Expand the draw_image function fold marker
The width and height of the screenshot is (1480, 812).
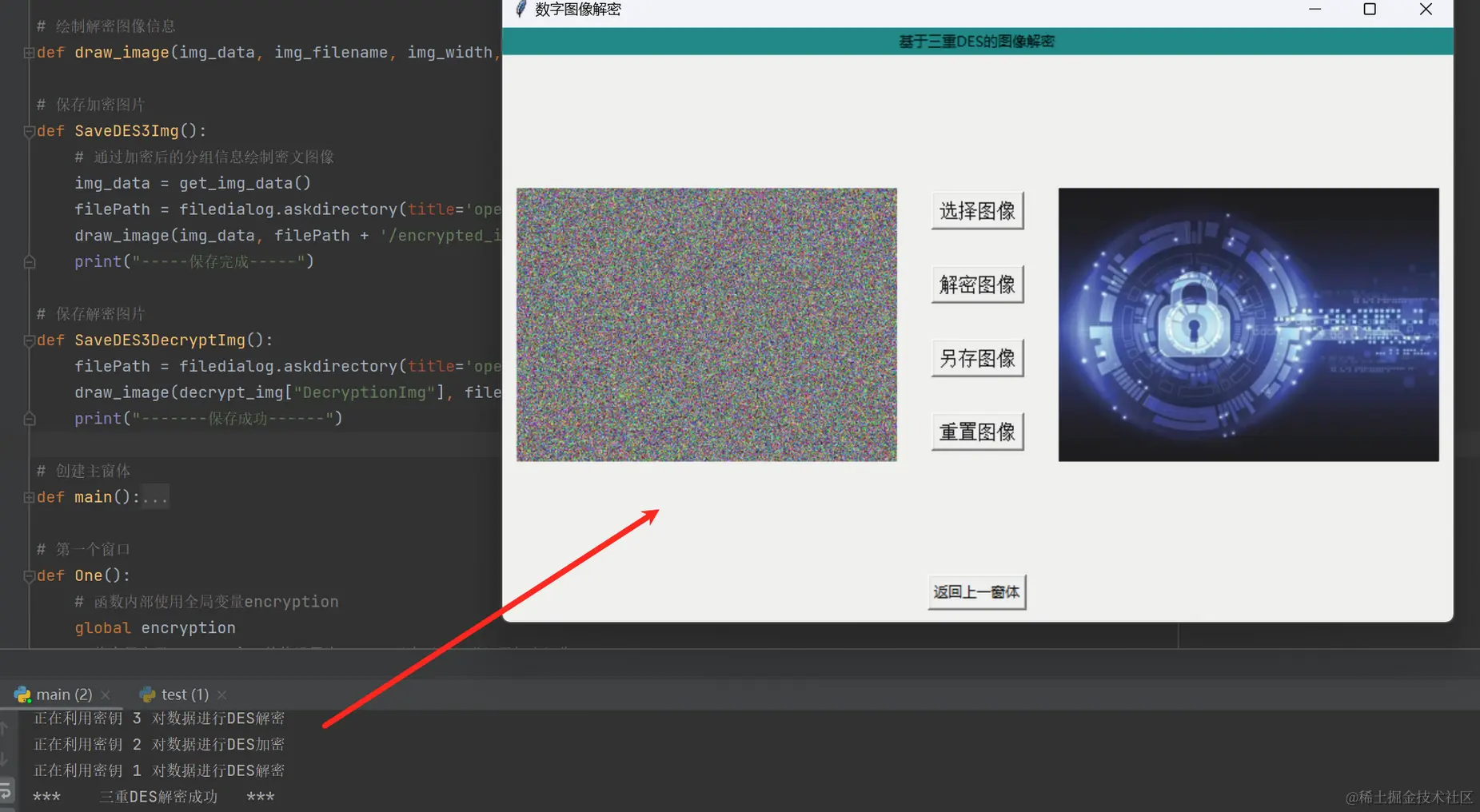29,52
